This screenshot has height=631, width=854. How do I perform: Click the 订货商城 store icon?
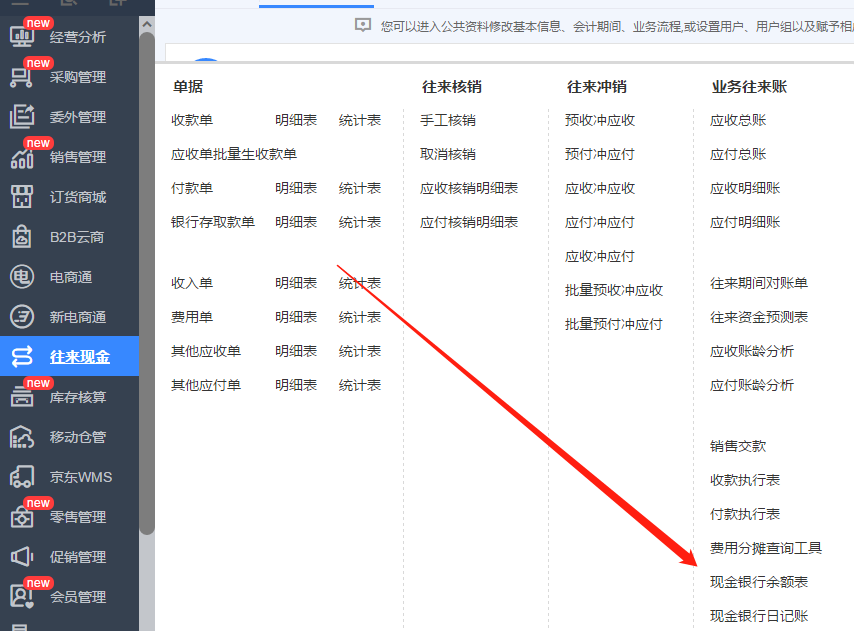pos(22,197)
